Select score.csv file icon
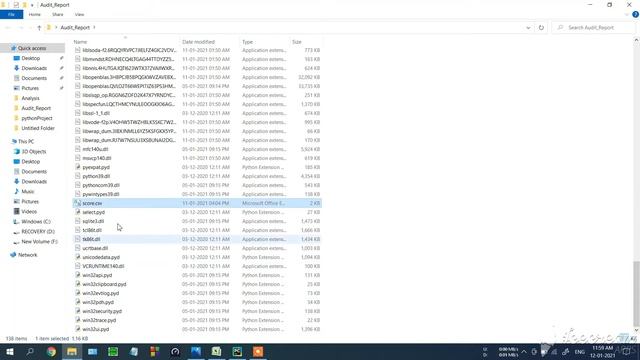Screen dimensions: 640x360 (77, 203)
